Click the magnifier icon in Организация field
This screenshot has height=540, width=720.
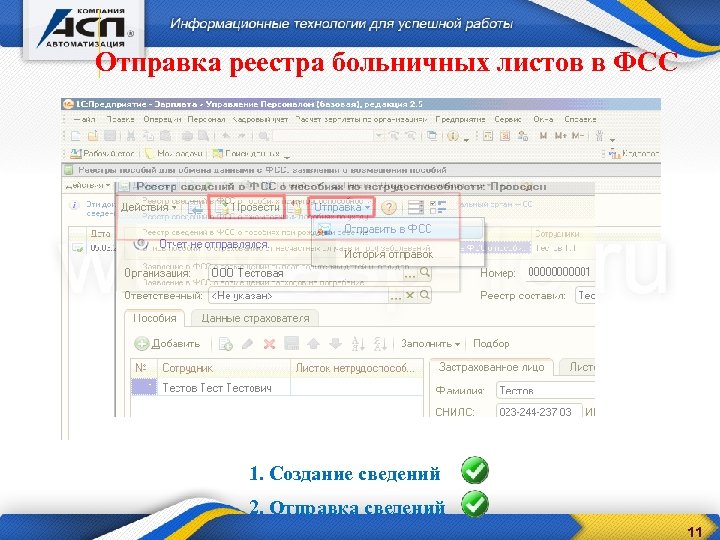pos(425,272)
